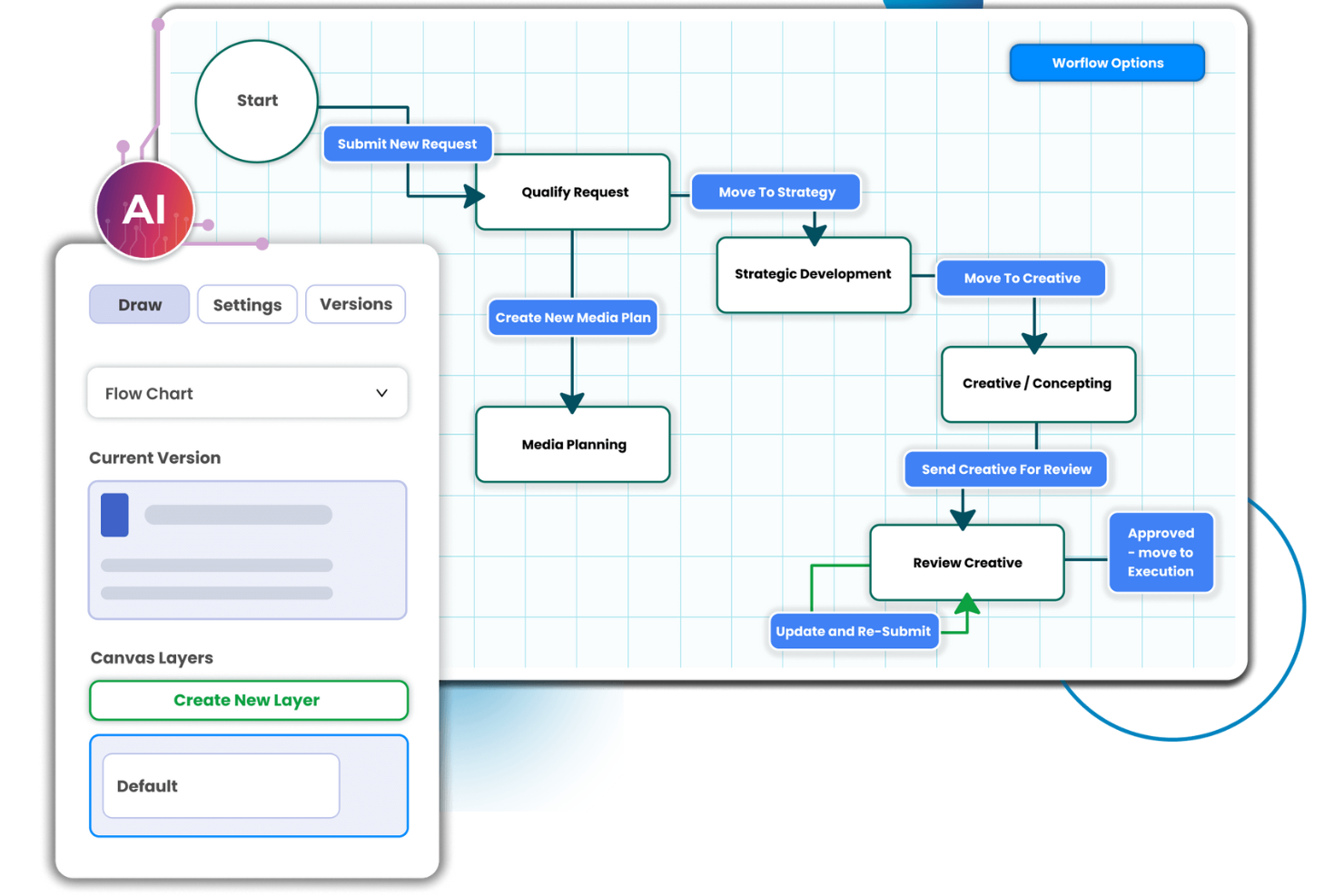
Task: Select the Default canvas layer field
Action: (222, 786)
